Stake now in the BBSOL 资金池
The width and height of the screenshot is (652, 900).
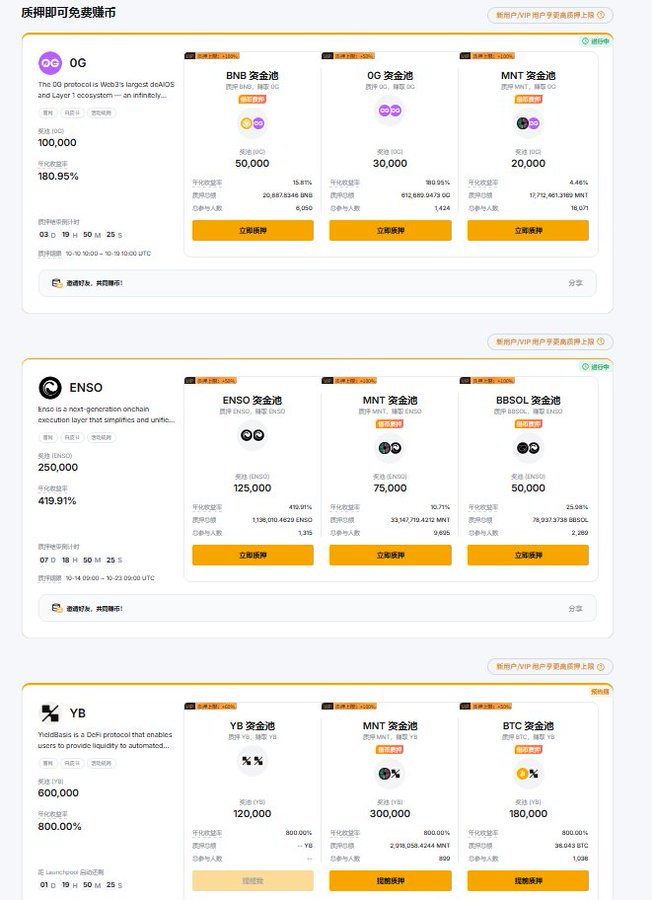tap(527, 555)
